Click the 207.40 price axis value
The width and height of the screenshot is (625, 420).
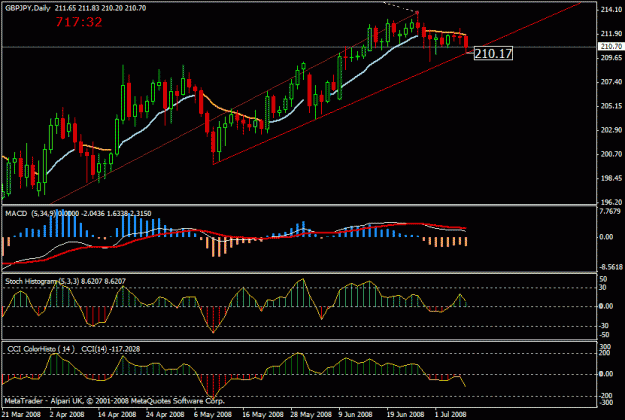pyautogui.click(x=611, y=82)
